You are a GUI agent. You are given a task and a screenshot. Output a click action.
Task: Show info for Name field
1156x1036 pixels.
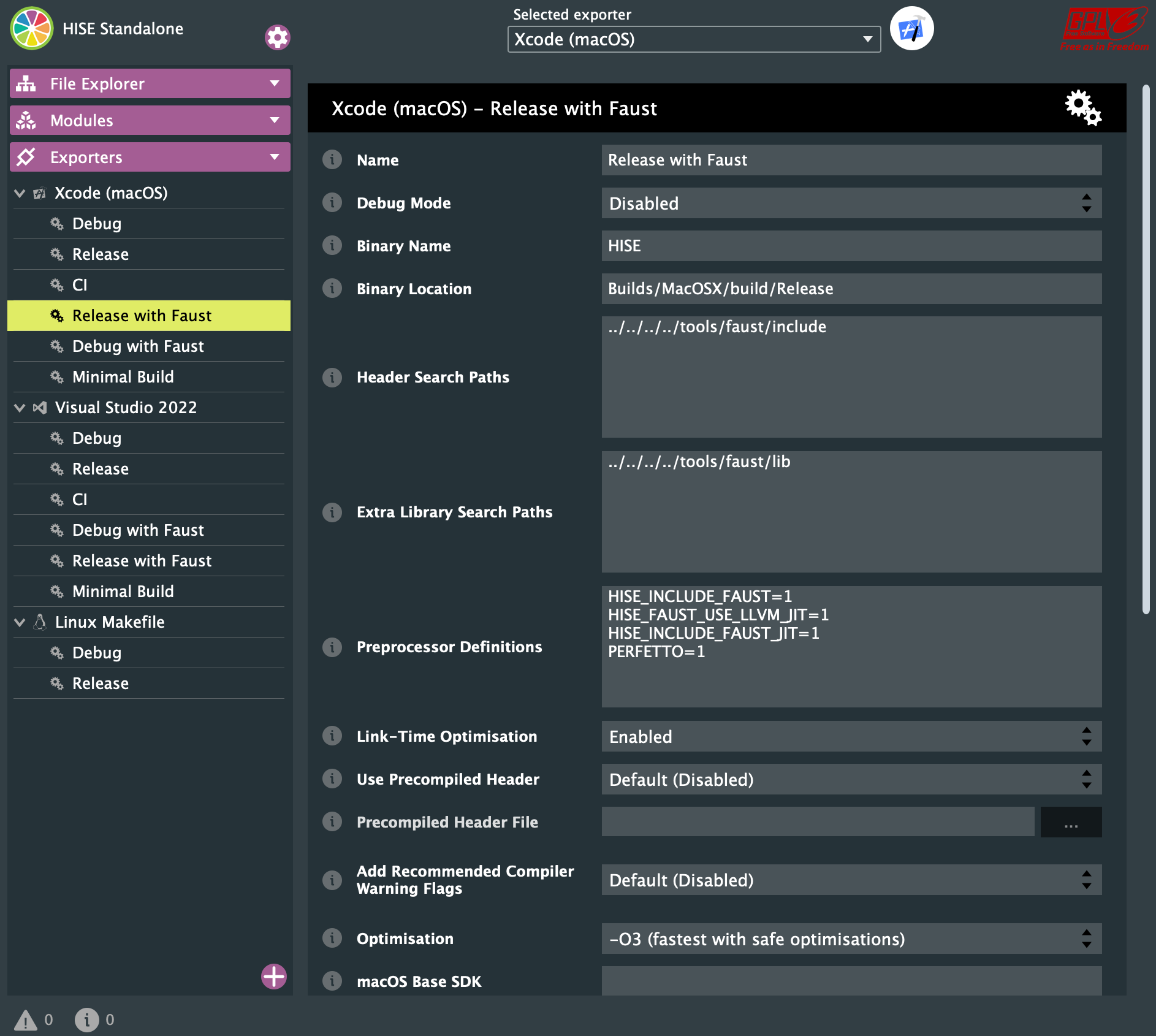332,160
